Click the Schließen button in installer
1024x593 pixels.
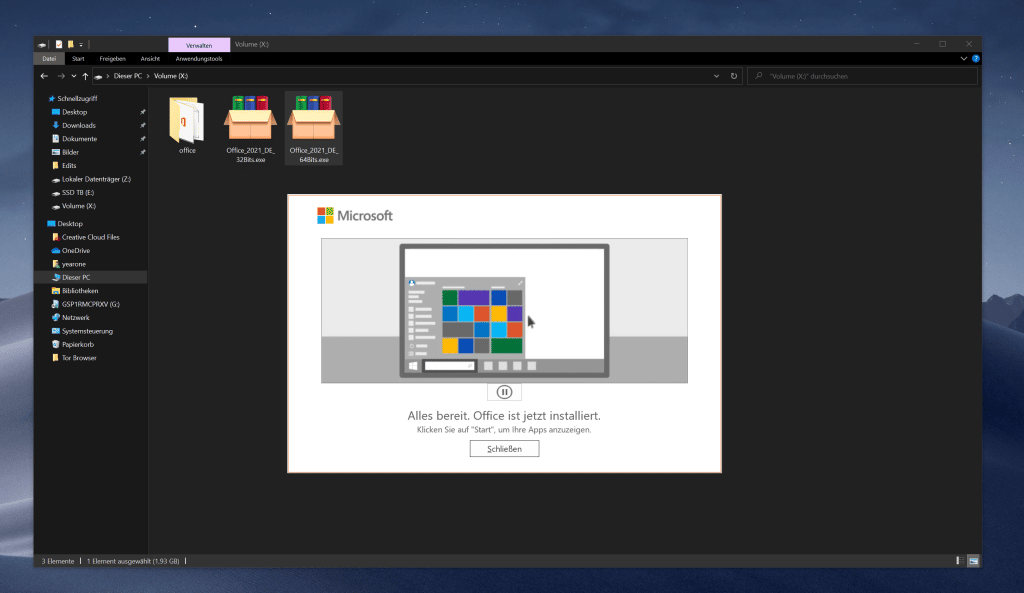tap(504, 449)
